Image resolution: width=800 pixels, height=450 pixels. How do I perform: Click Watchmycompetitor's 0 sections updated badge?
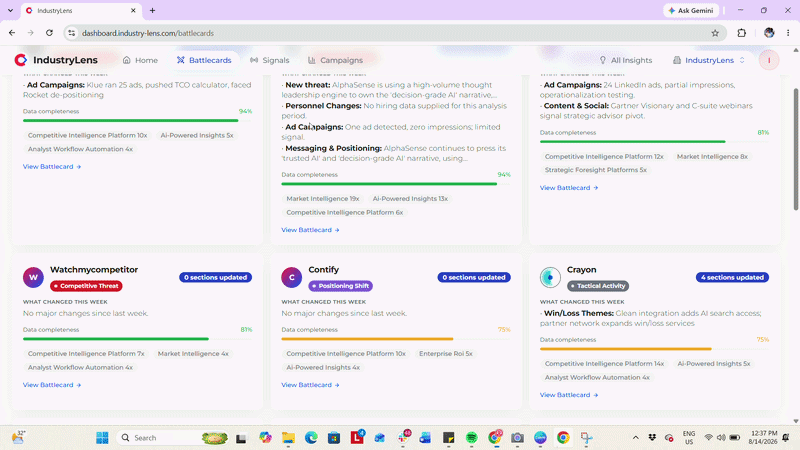pyautogui.click(x=215, y=278)
